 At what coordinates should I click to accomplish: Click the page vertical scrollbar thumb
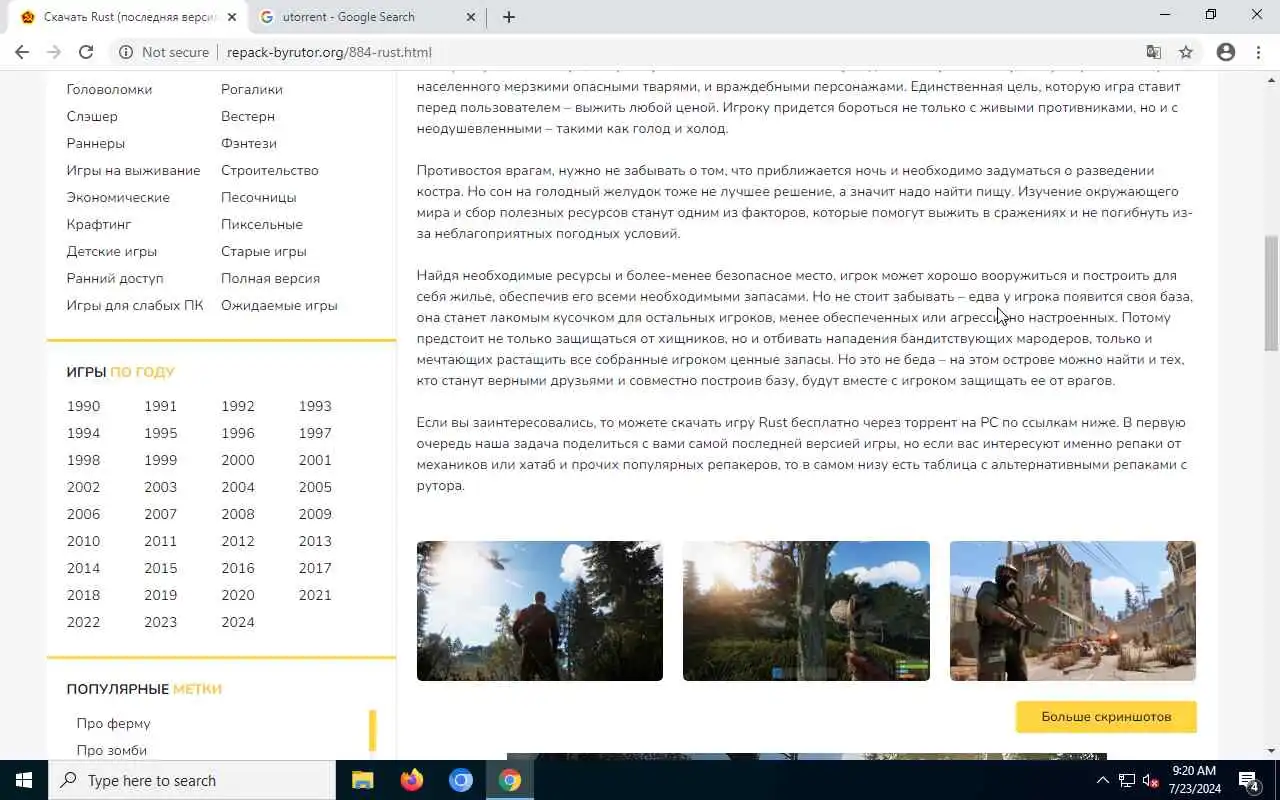pos(1271,294)
